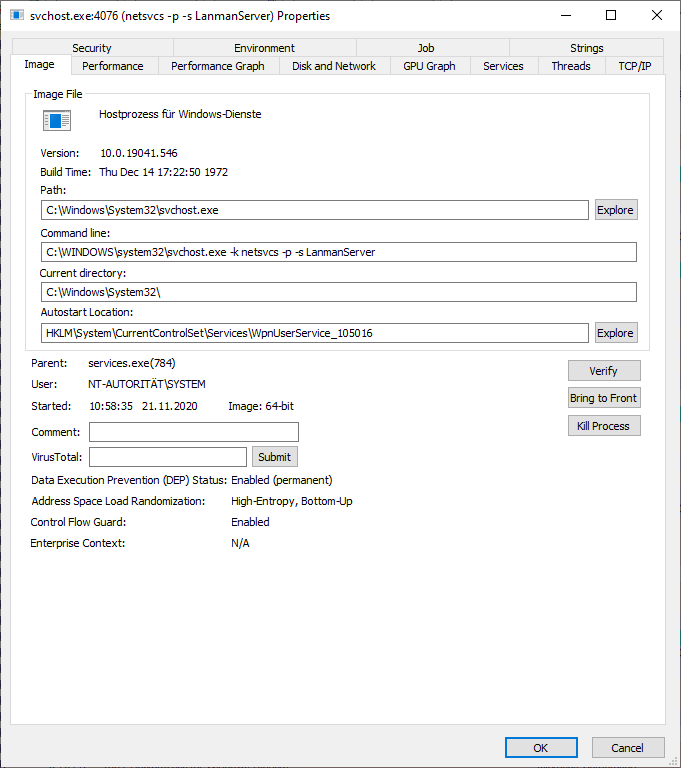Click the title bar application icon
The width and height of the screenshot is (681, 768).
coord(17,15)
